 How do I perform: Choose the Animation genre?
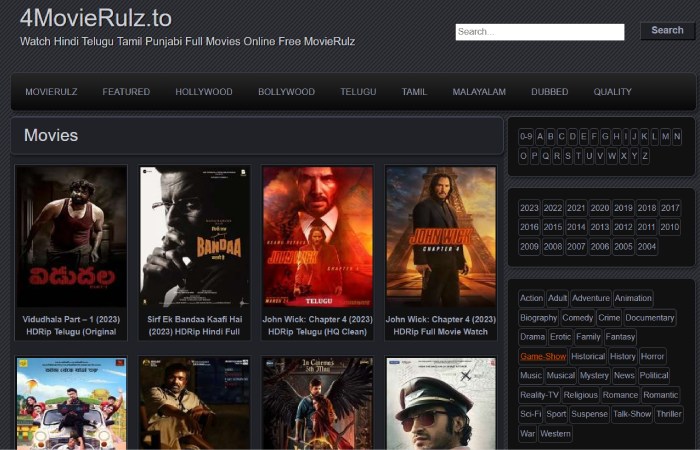pos(633,298)
